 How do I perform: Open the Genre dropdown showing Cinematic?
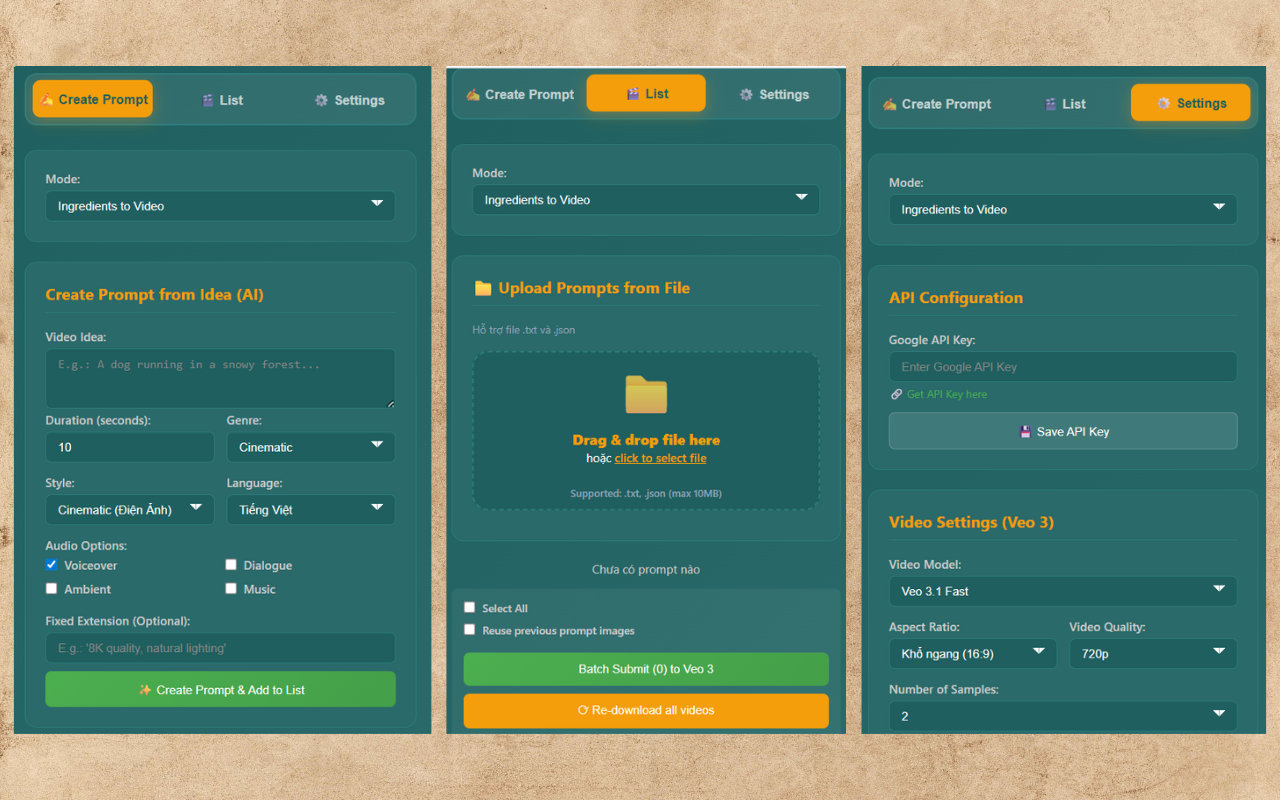click(x=311, y=447)
